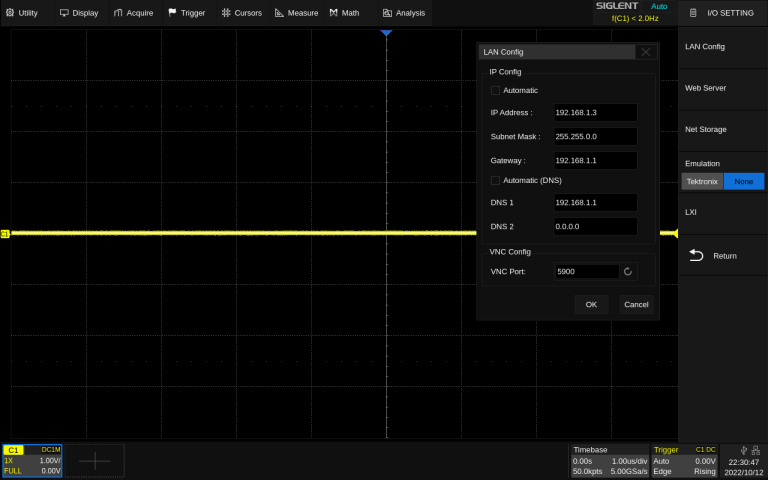Screen dimensions: 768x480
Task: Click the blue trigger position marker
Action: pos(386,34)
